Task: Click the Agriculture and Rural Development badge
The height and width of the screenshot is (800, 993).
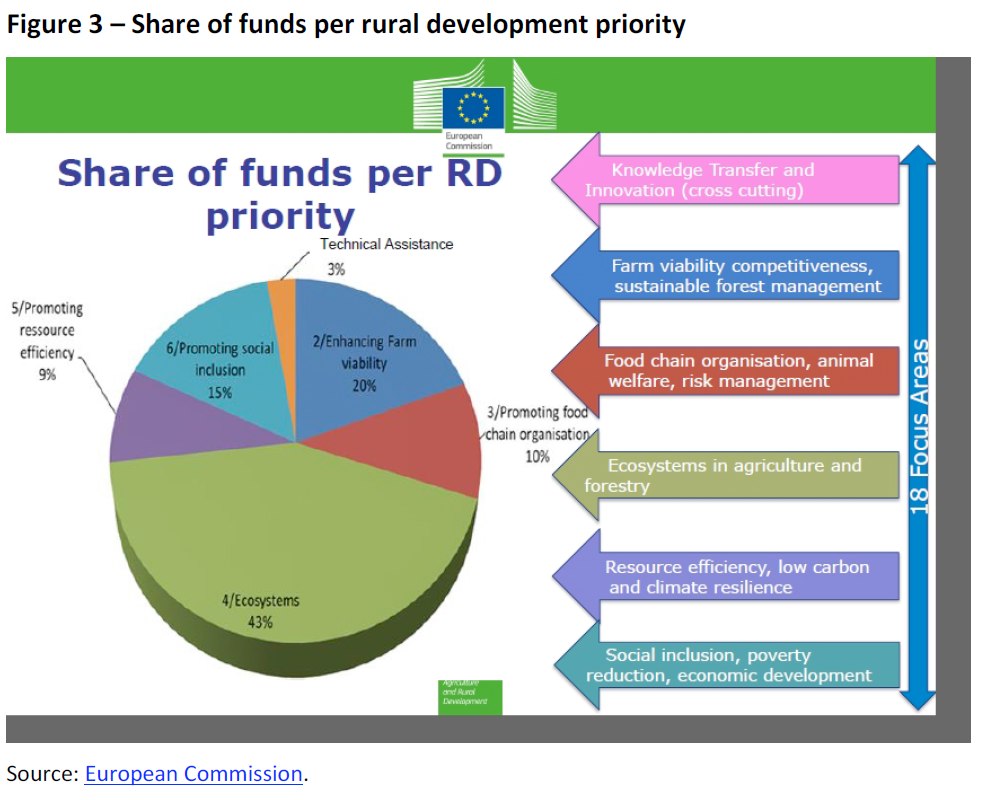Action: coord(468,694)
